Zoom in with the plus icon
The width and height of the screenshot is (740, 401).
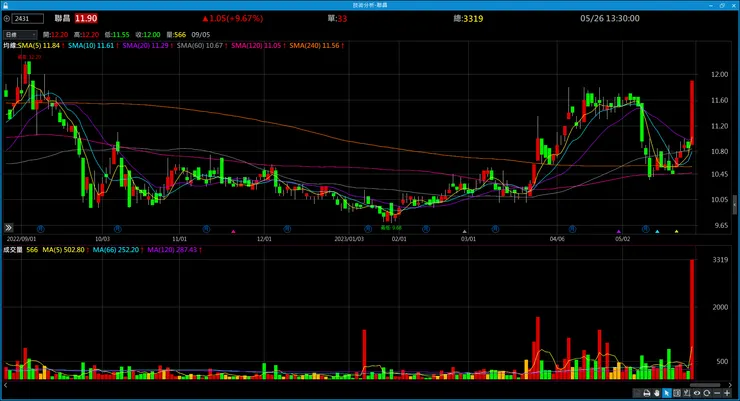pyautogui.click(x=727, y=393)
